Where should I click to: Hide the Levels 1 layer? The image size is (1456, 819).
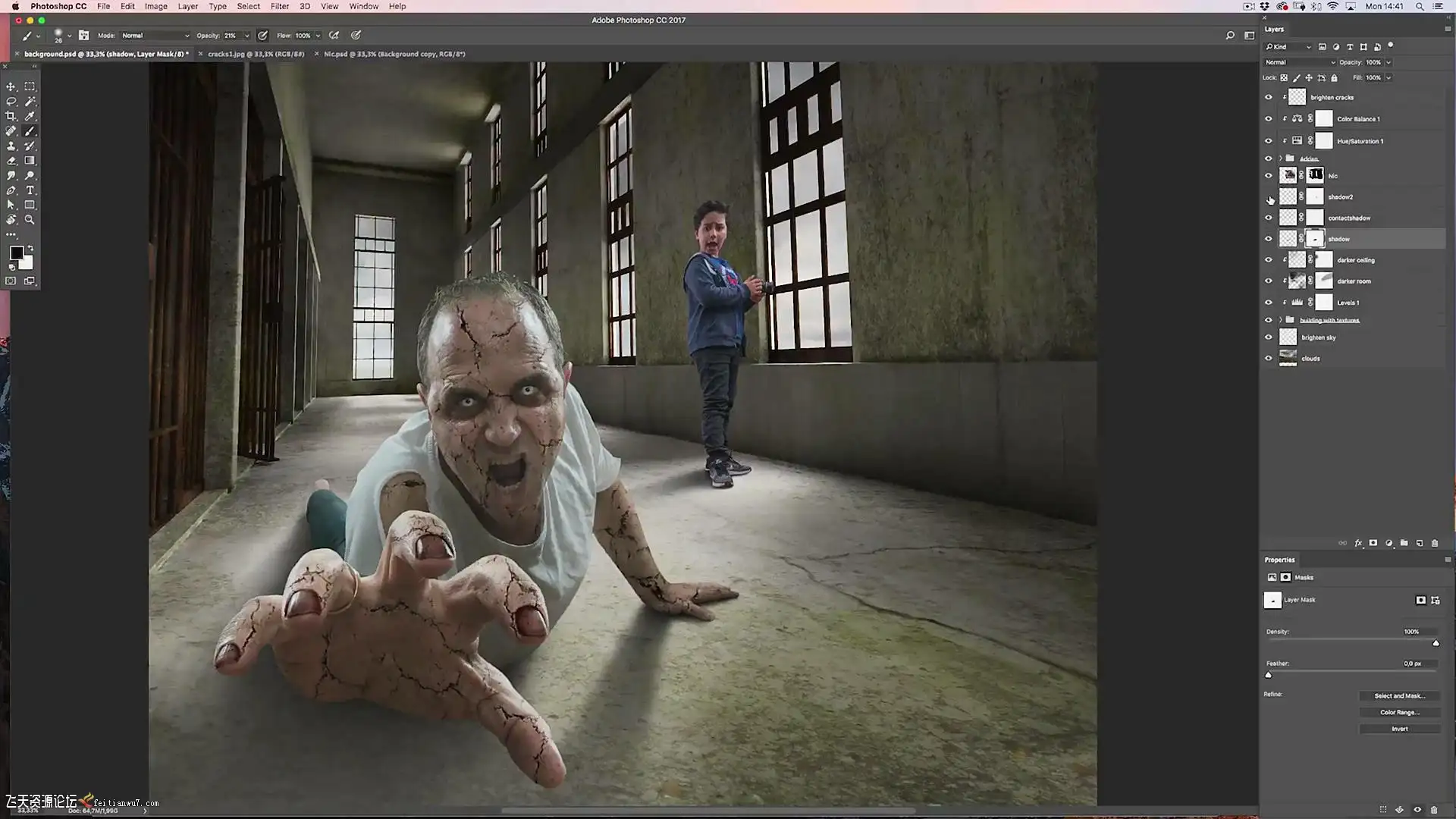pos(1268,303)
